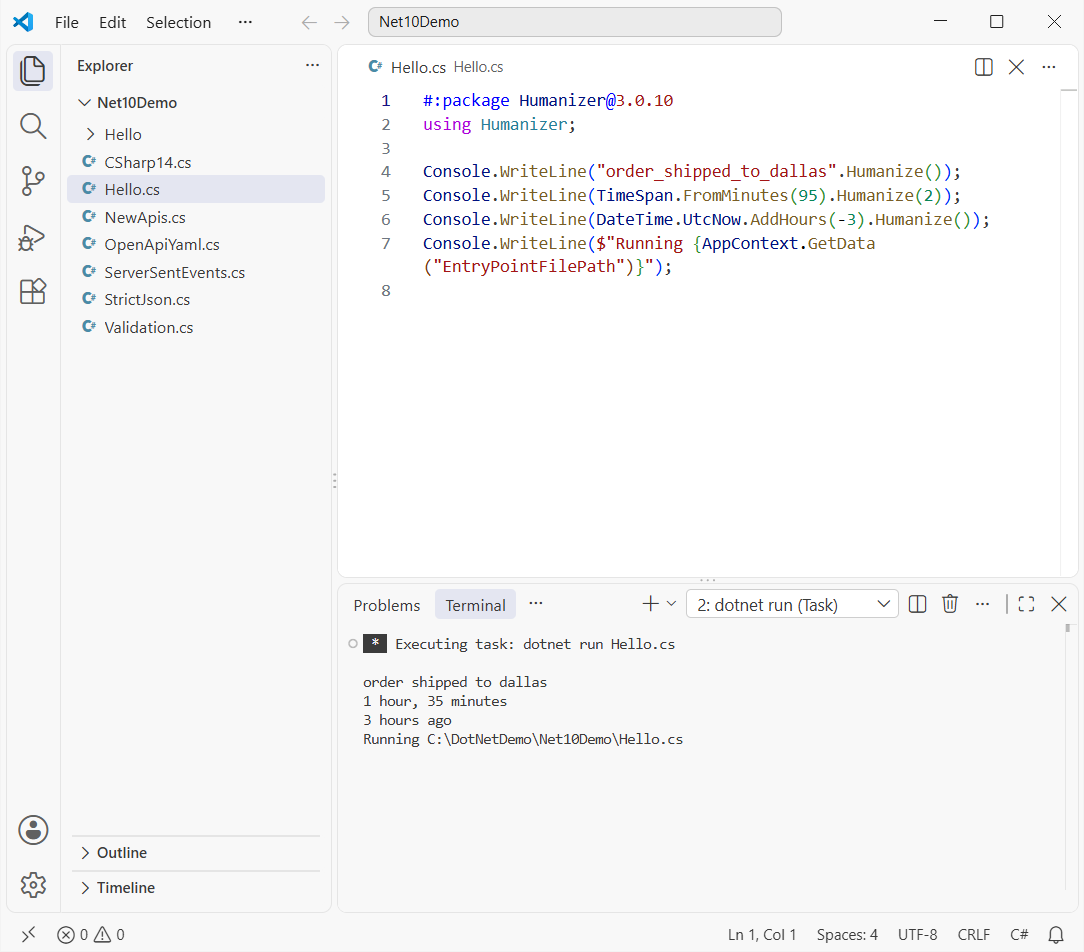Select Hello.cs in the file tree
The image size is (1084, 952).
coord(196,189)
